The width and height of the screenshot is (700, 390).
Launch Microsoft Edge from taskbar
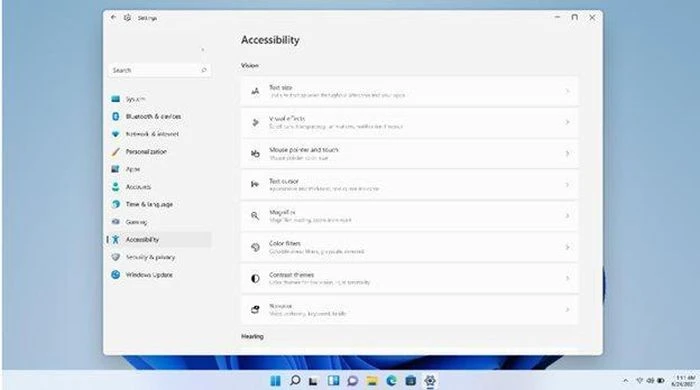tap(392, 381)
